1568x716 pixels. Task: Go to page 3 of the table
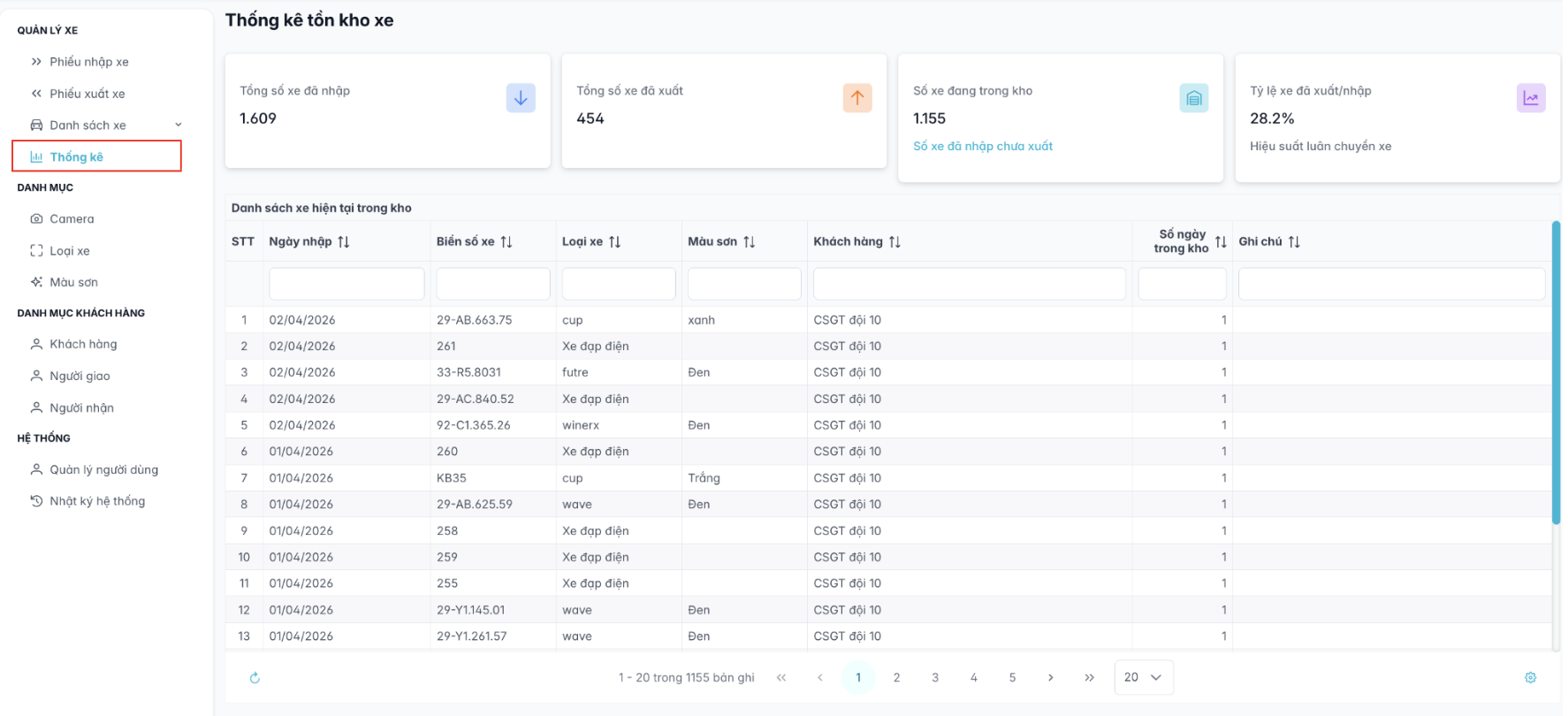(x=935, y=678)
